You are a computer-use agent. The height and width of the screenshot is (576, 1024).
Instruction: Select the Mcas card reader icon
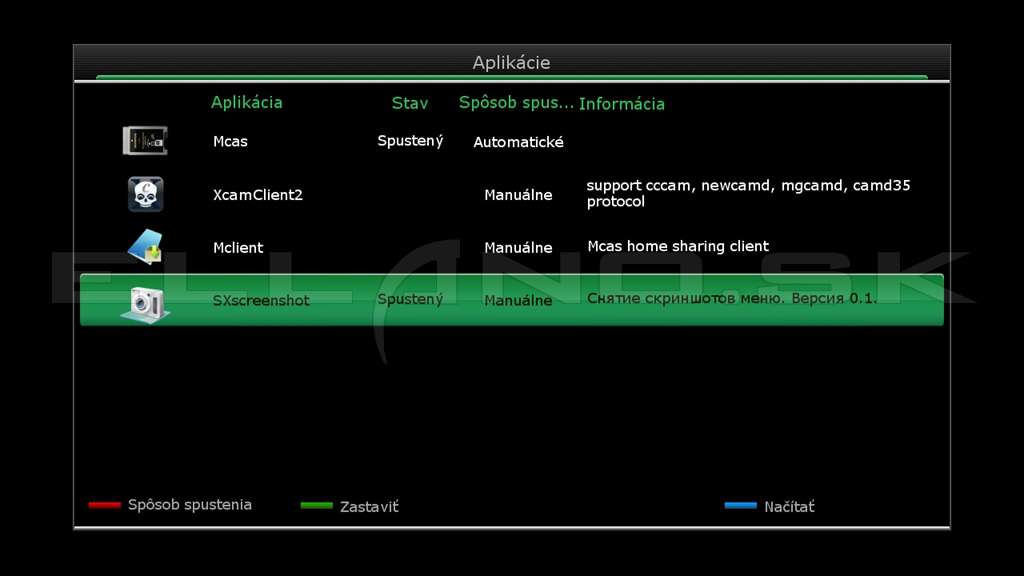145,140
